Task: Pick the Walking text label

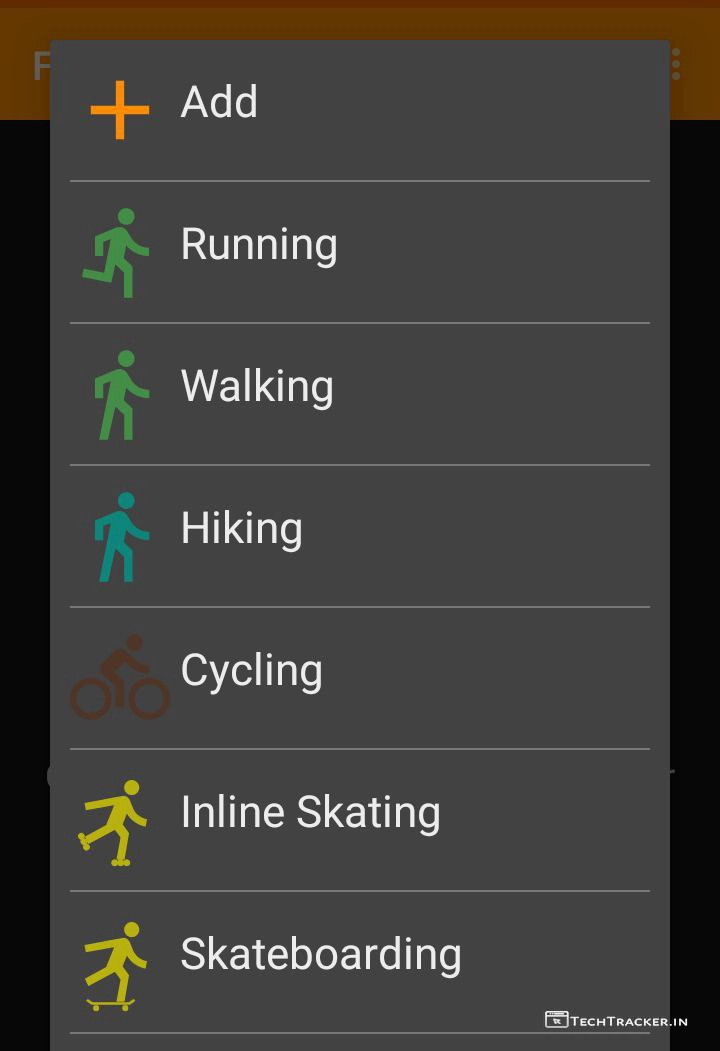Action: click(x=257, y=387)
